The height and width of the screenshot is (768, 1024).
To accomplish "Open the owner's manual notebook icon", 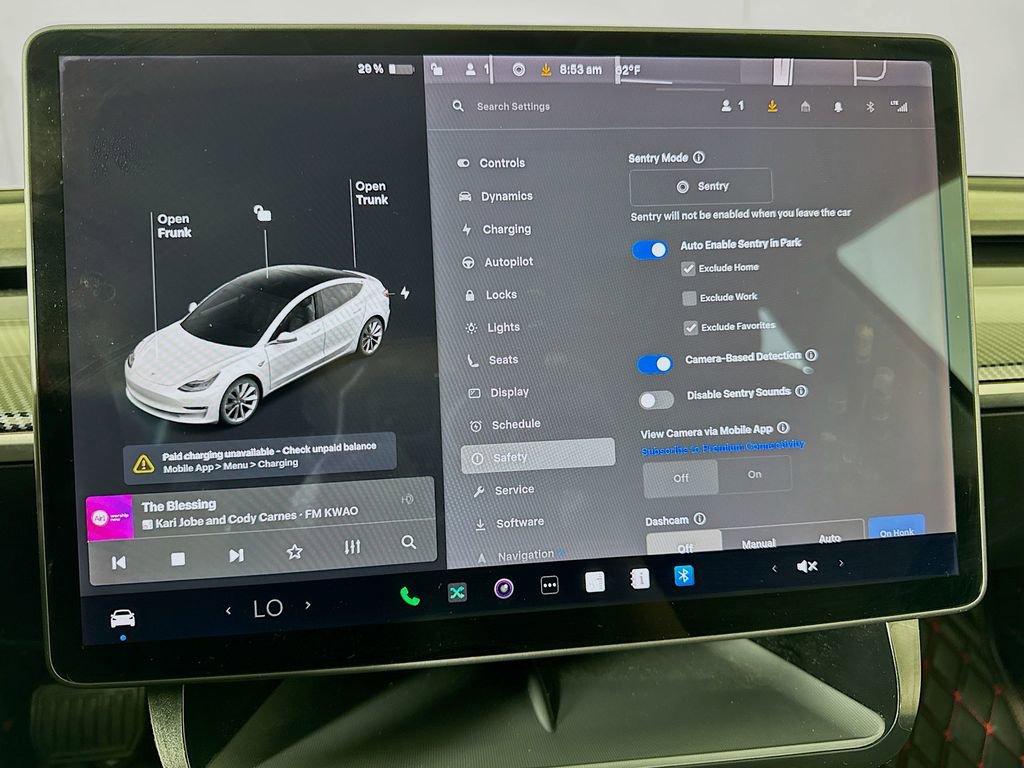I will (x=640, y=579).
